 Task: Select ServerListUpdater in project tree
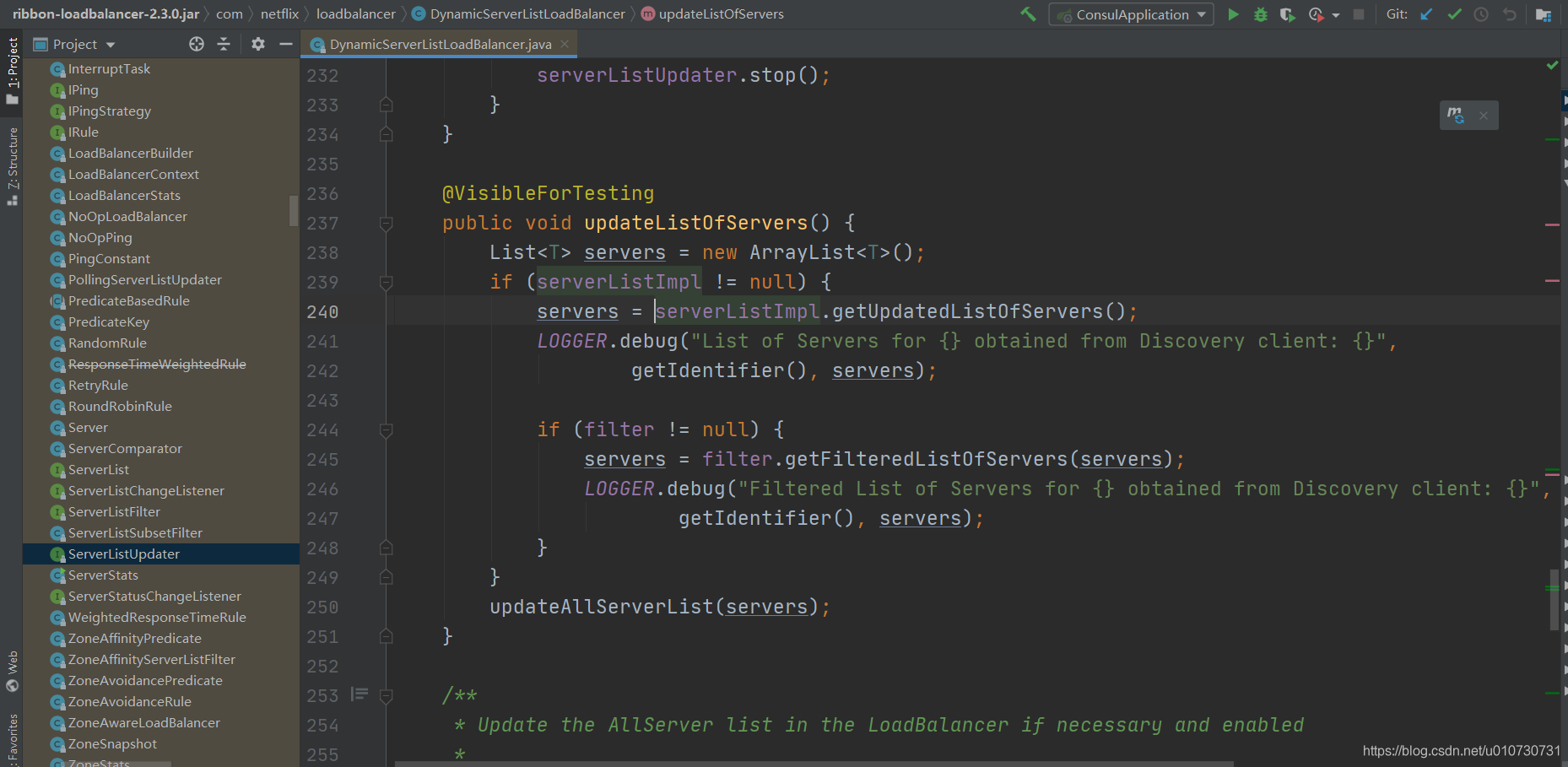(x=161, y=554)
